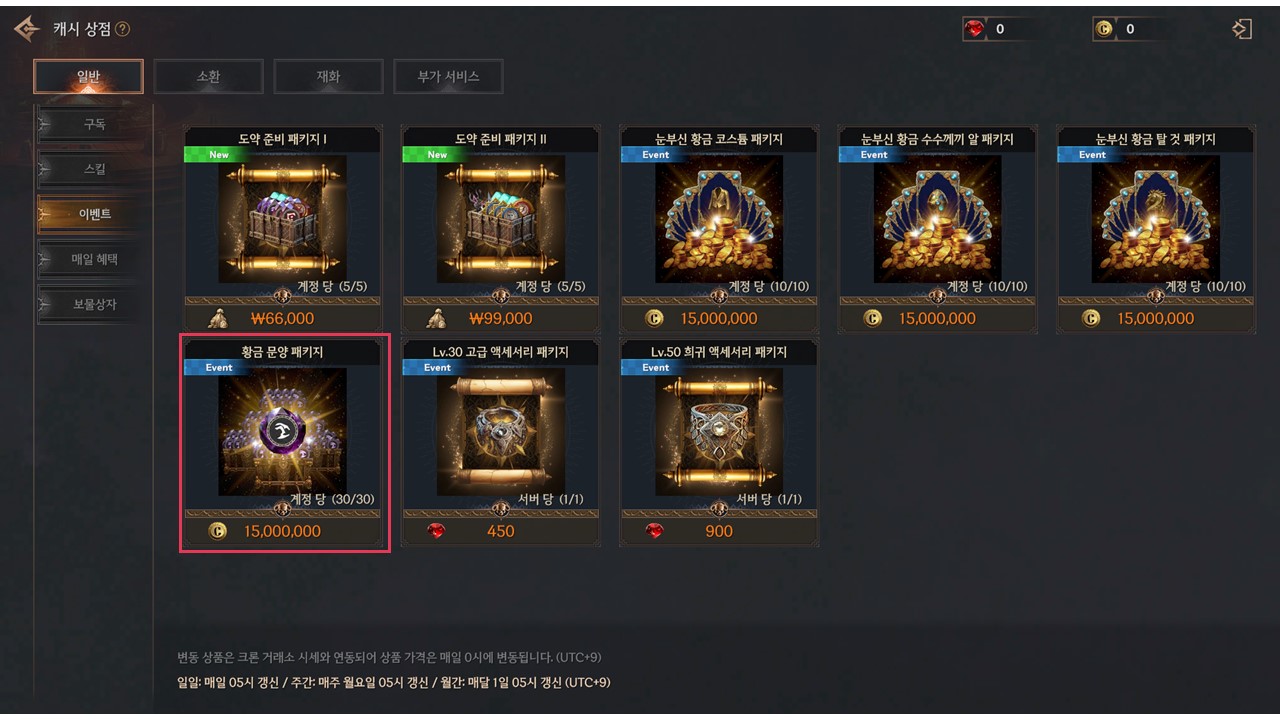Buy package for ₩66,000
The width and height of the screenshot is (1280, 720).
282,319
